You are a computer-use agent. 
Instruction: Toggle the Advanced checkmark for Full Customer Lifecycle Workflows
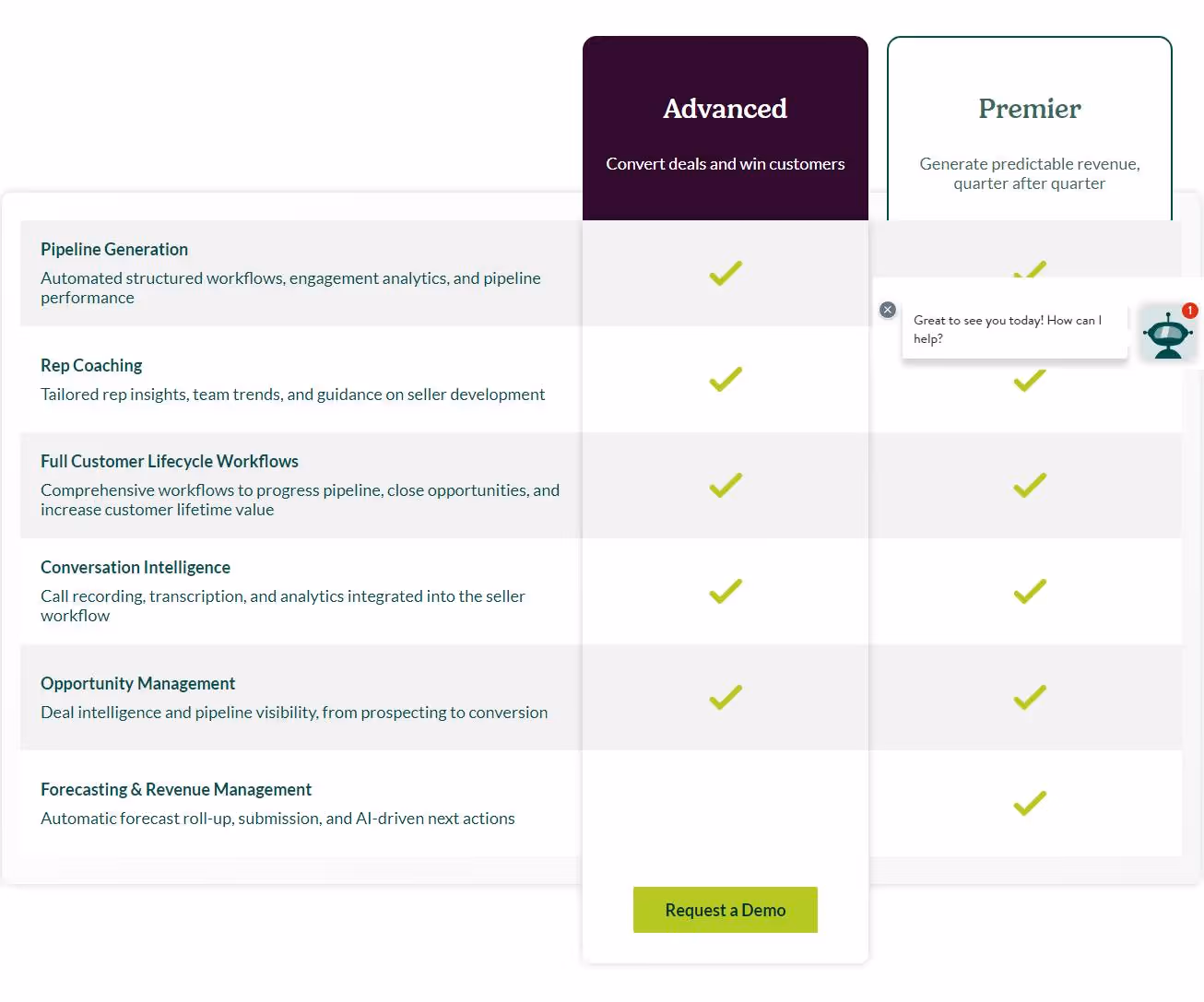[725, 485]
